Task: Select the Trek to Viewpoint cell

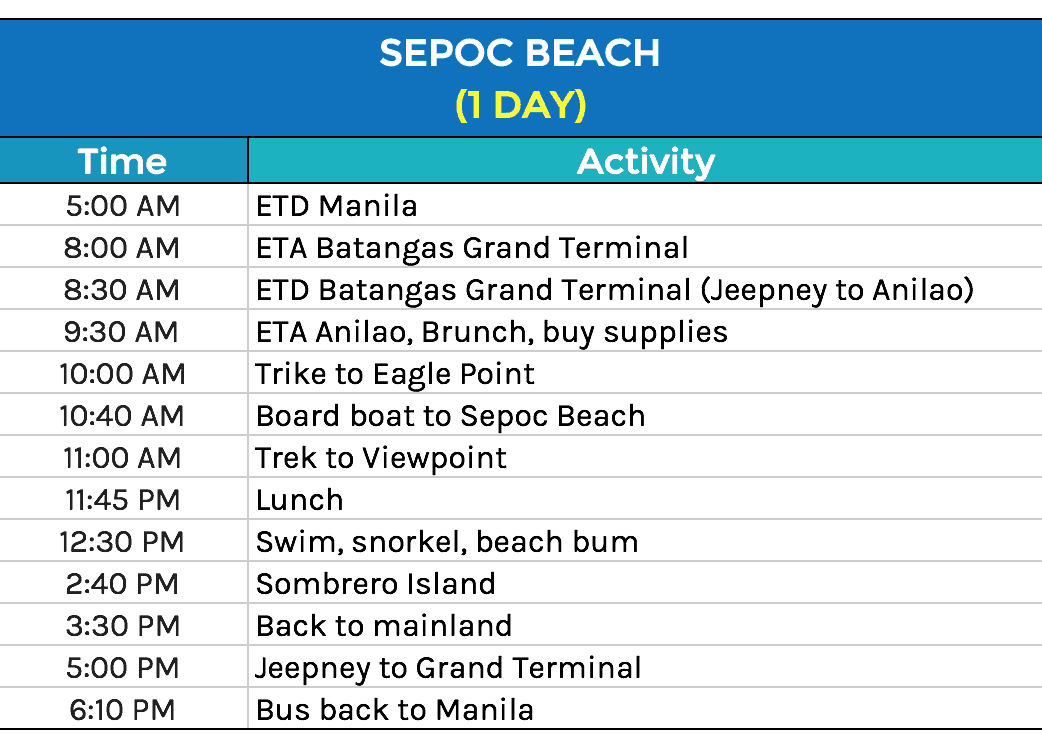Action: [x=381, y=458]
